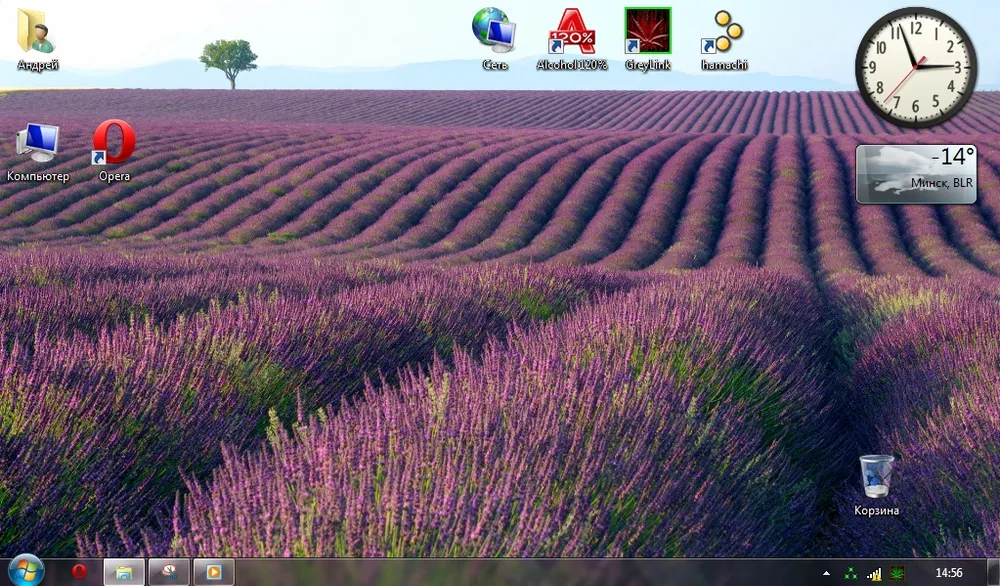Click the analog clock gadget
Screen dimensions: 1000x586
tap(915, 67)
